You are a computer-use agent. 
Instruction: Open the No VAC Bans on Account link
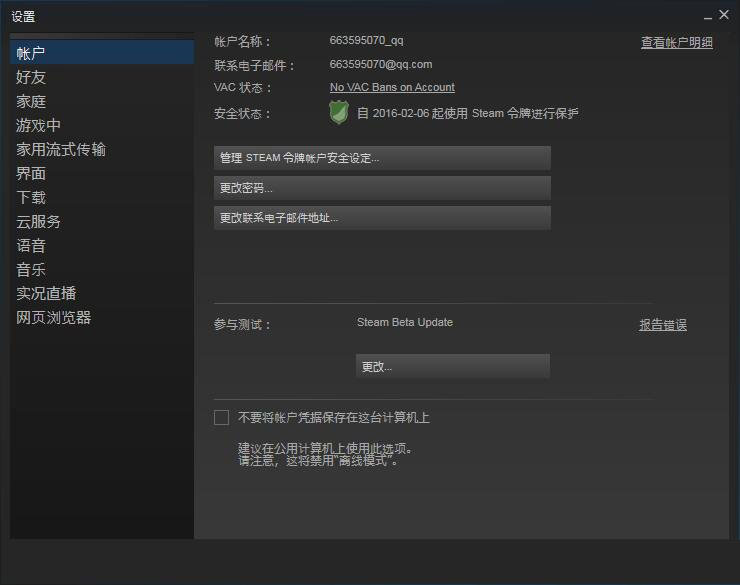[392, 87]
